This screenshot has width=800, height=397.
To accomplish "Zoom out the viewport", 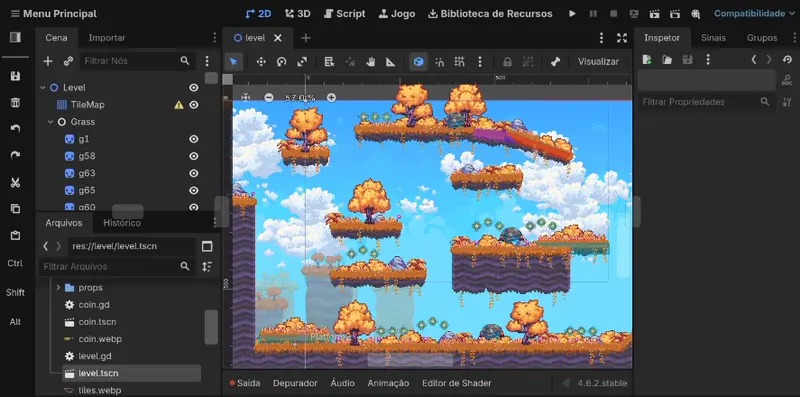I will tap(269, 97).
